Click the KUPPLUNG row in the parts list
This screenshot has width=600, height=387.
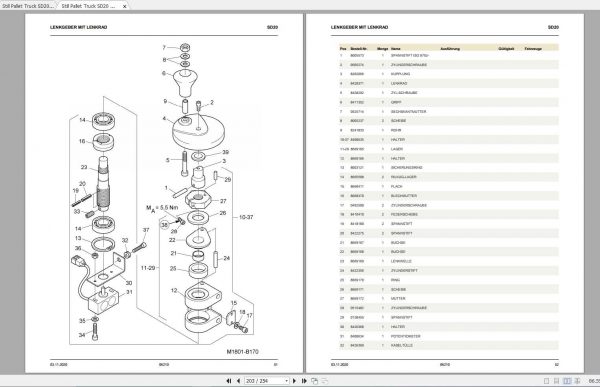pos(448,74)
